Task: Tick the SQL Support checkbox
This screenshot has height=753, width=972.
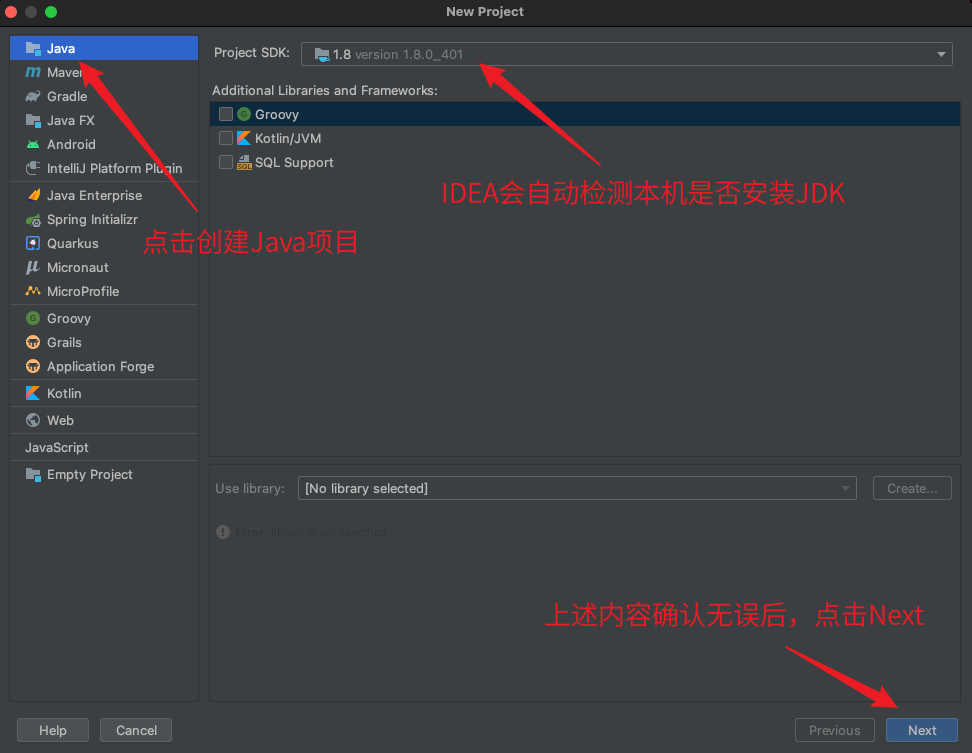Action: [x=226, y=163]
